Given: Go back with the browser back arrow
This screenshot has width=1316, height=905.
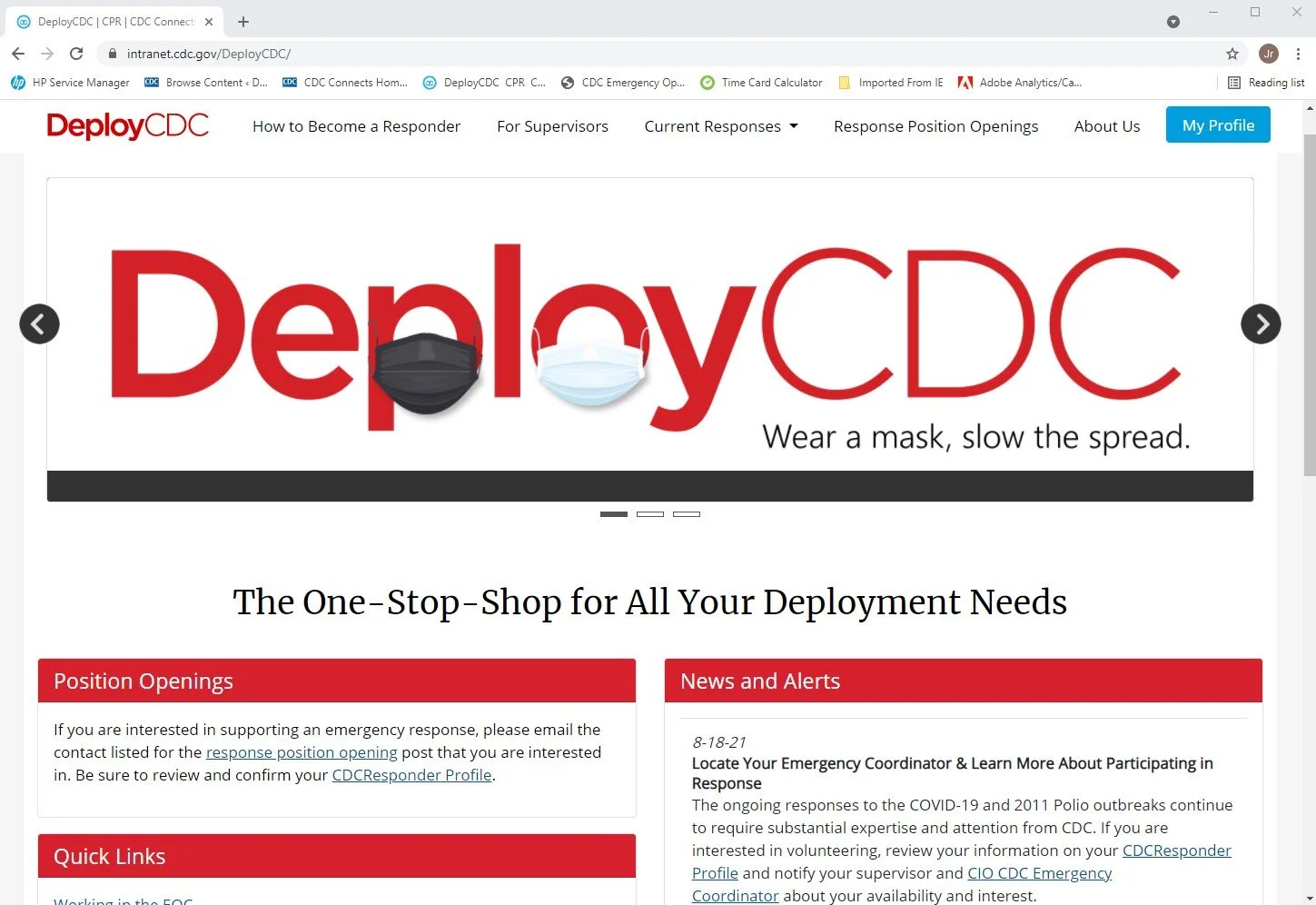Looking at the screenshot, I should click(18, 54).
